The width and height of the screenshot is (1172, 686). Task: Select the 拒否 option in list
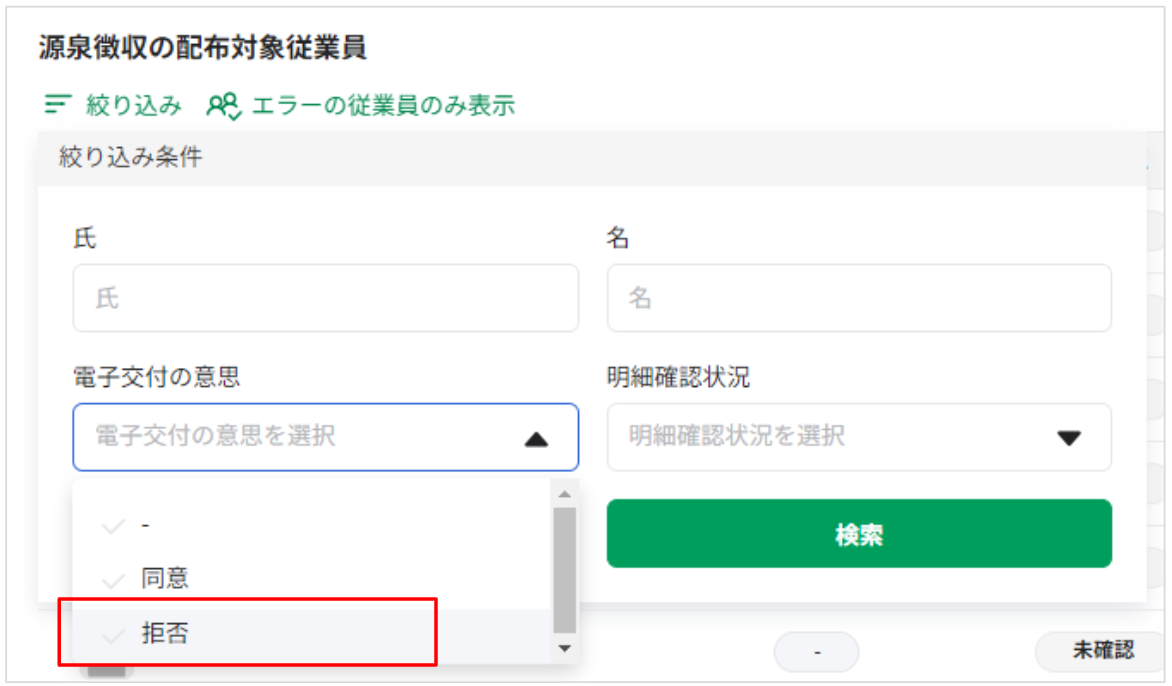(166, 634)
